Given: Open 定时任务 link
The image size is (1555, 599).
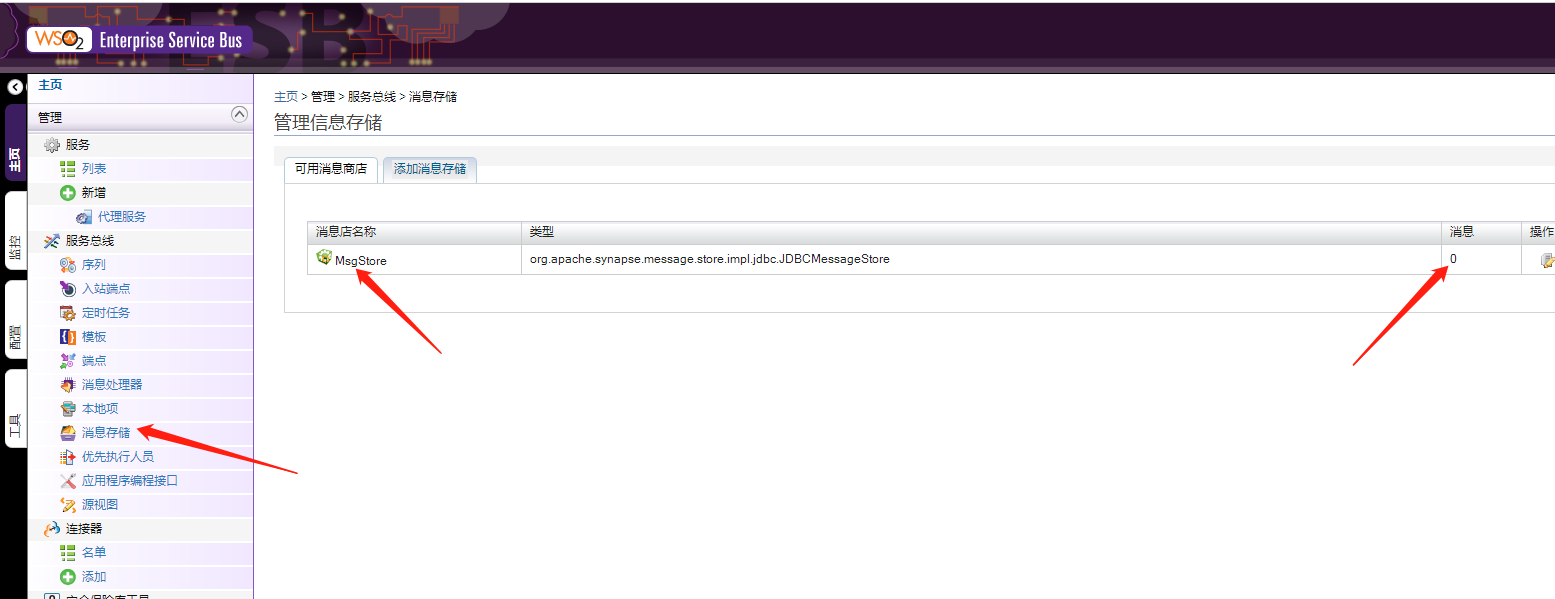Looking at the screenshot, I should click(x=106, y=313).
